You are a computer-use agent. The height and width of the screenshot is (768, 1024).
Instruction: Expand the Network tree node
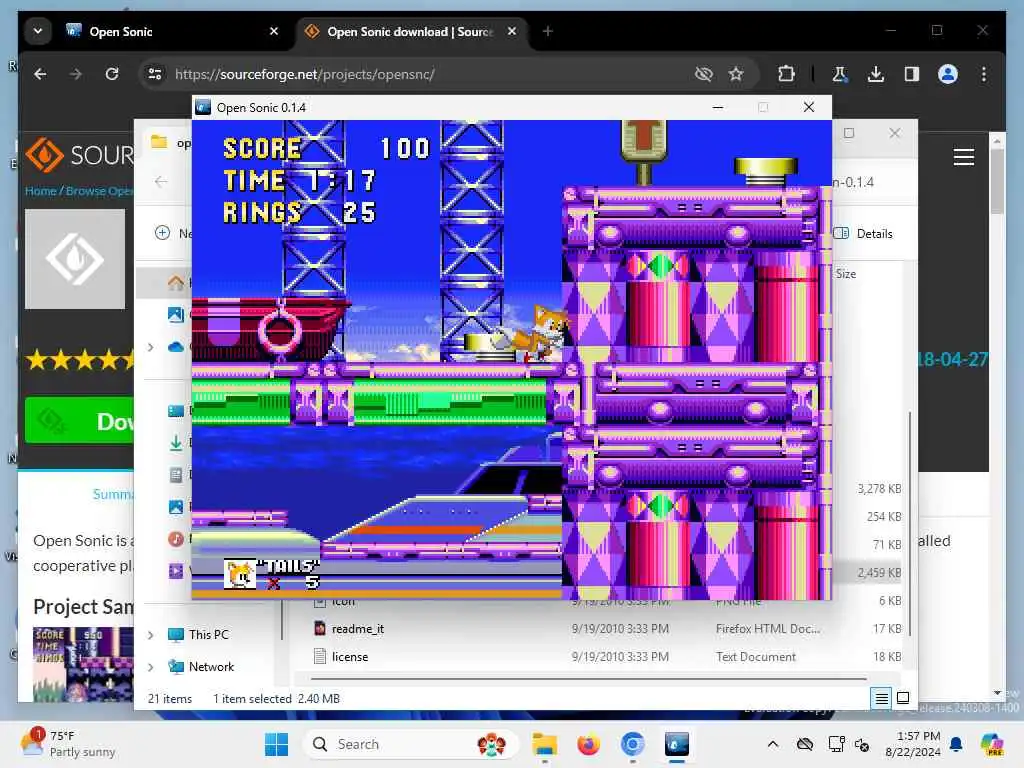pyautogui.click(x=151, y=667)
